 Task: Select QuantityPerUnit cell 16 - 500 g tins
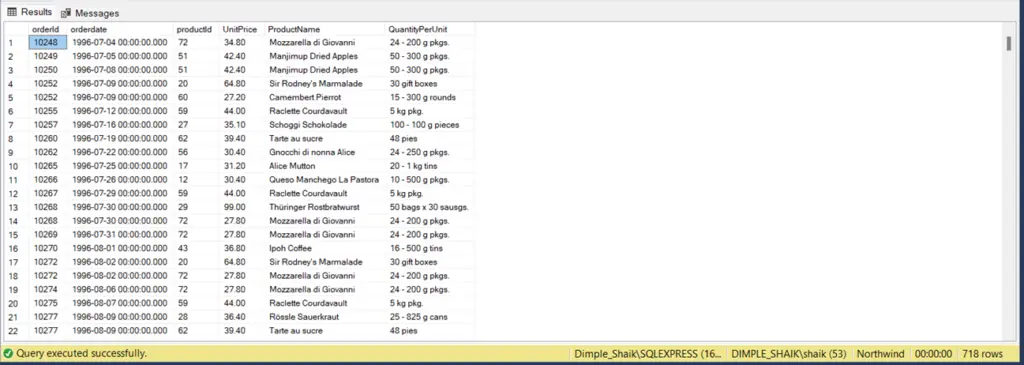tap(430, 248)
